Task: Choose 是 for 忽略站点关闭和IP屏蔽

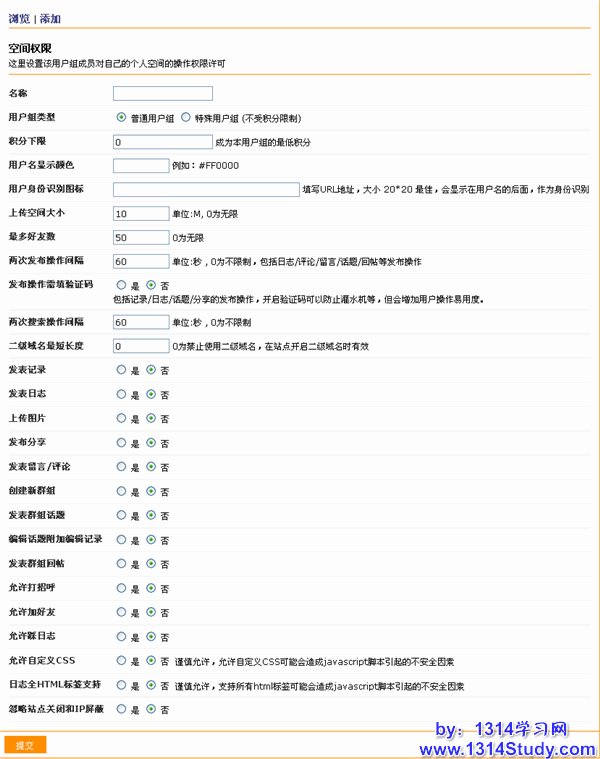Action: (x=122, y=709)
